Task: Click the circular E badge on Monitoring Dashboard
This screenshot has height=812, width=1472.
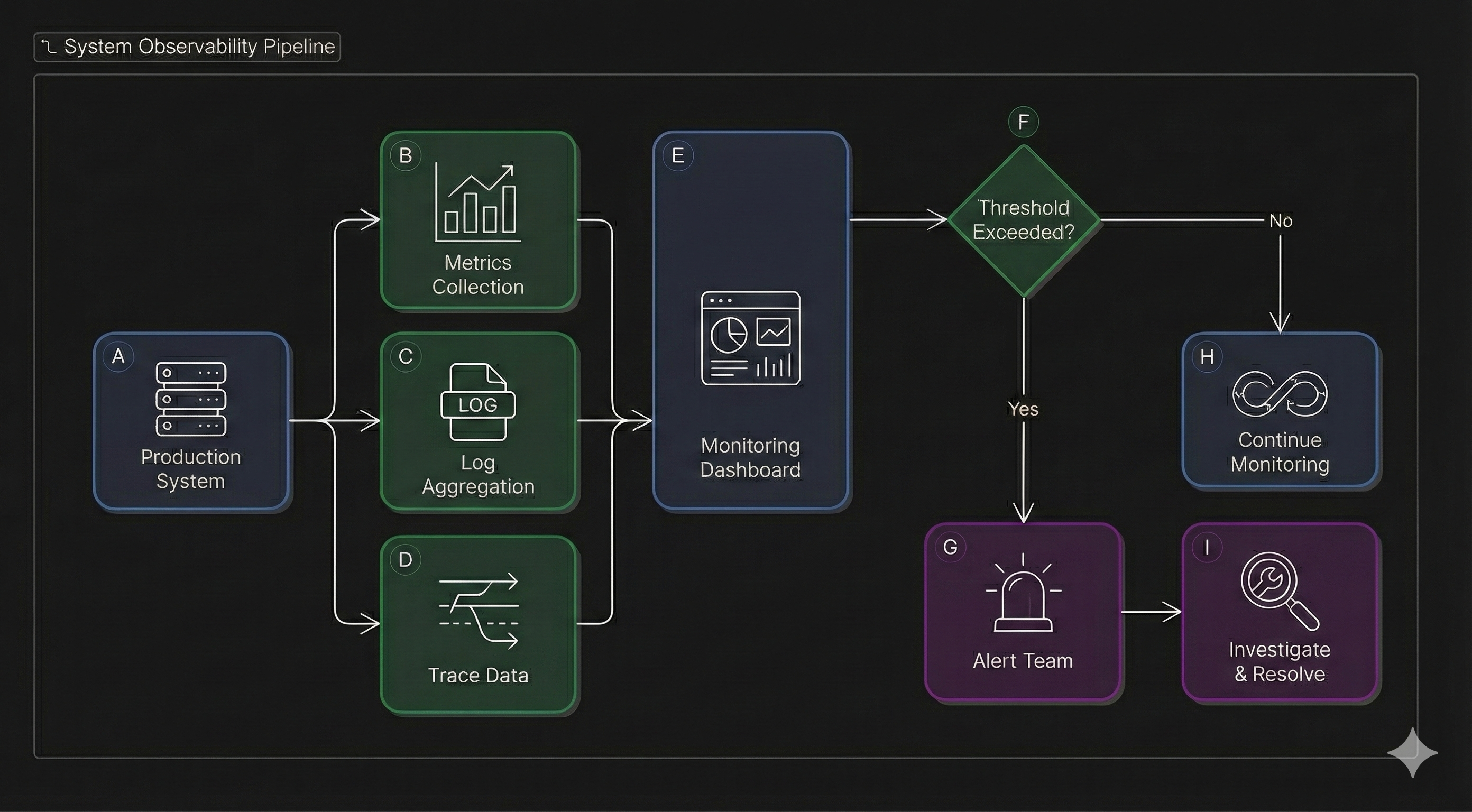Action: tap(678, 155)
